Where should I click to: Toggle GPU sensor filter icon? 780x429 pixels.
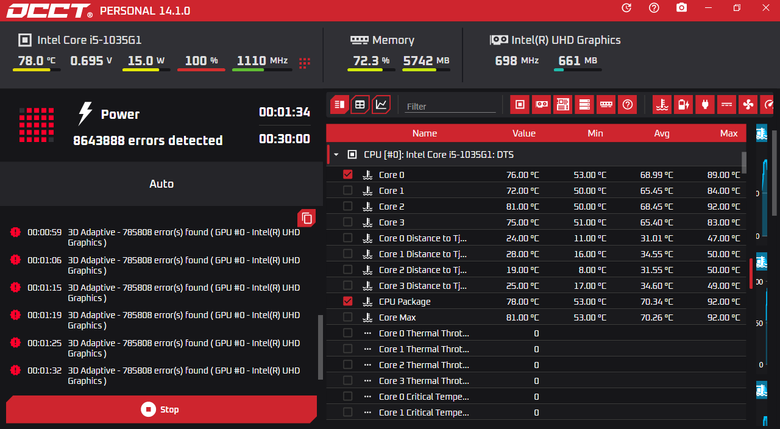(x=541, y=105)
